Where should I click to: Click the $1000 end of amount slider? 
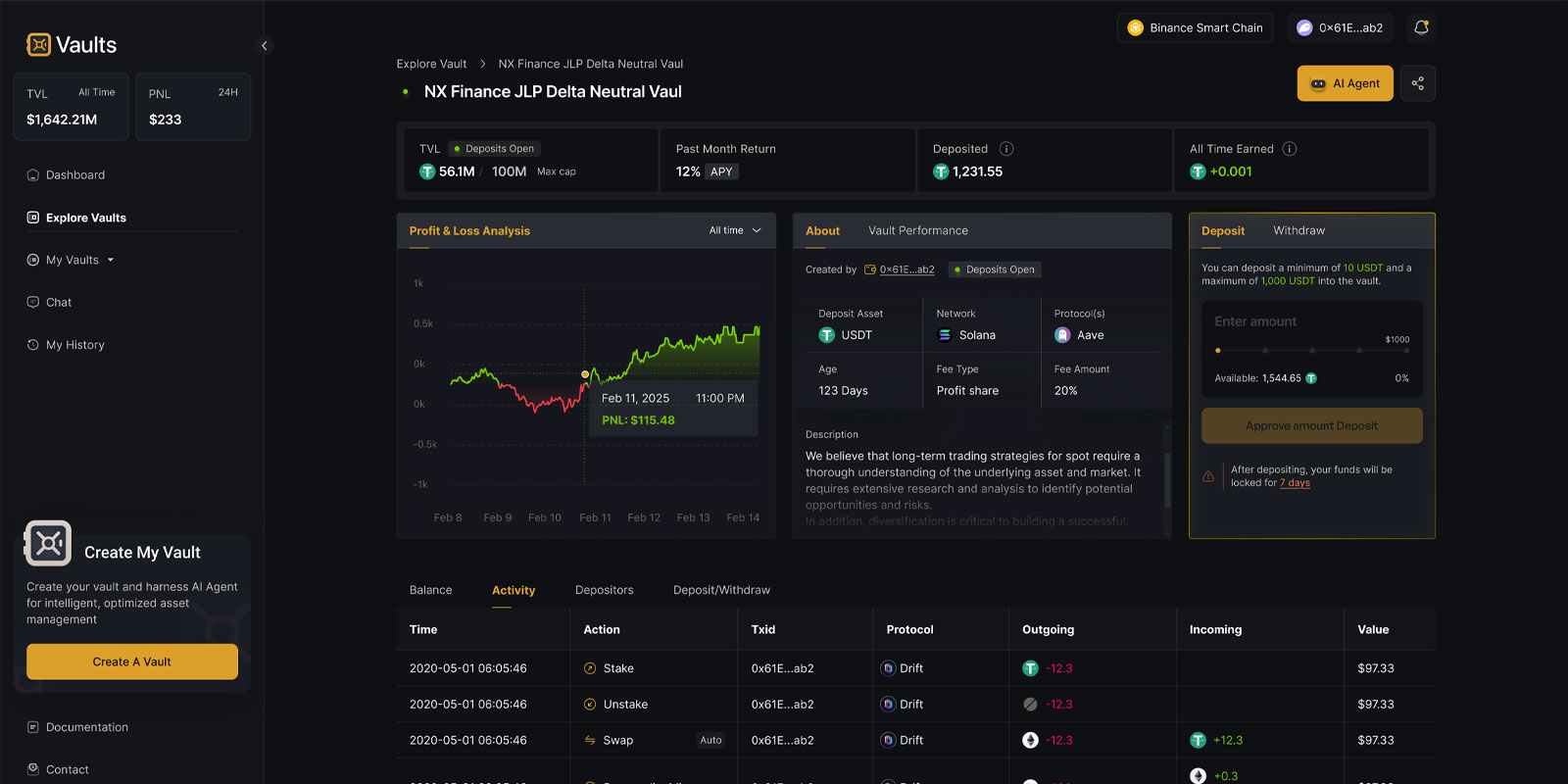coord(1406,350)
